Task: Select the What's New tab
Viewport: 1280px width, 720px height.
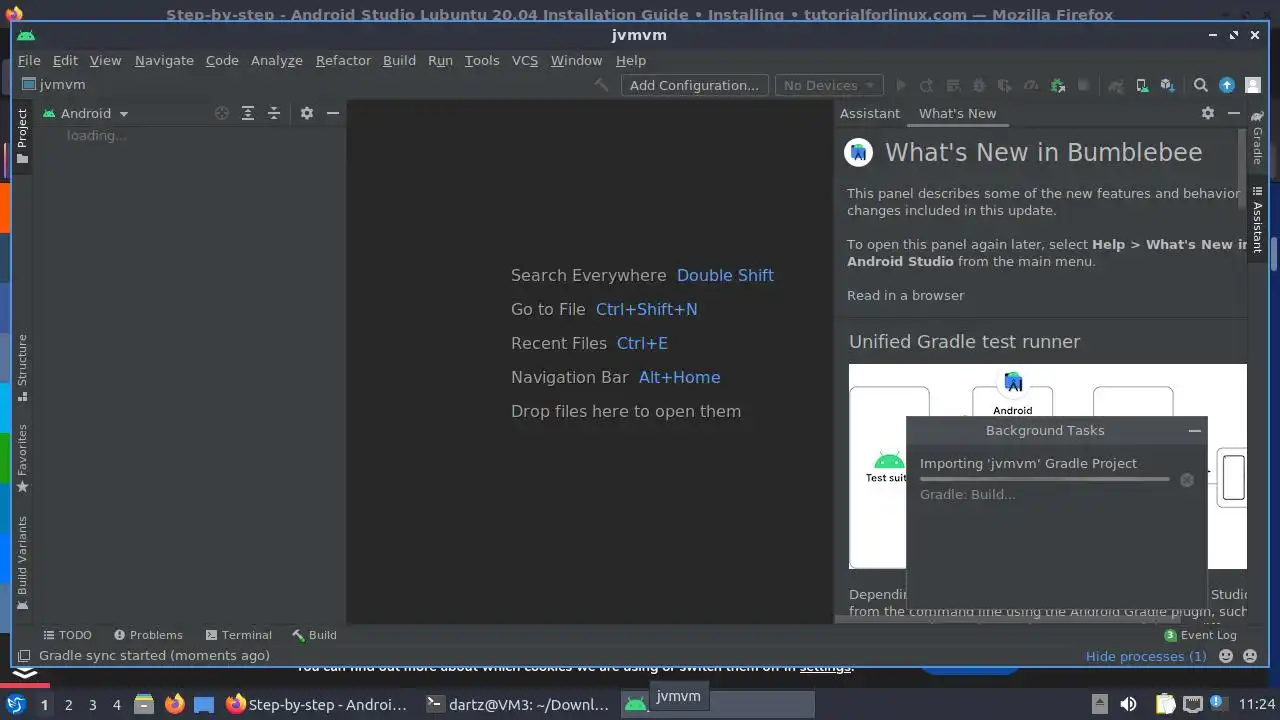Action: (x=957, y=113)
